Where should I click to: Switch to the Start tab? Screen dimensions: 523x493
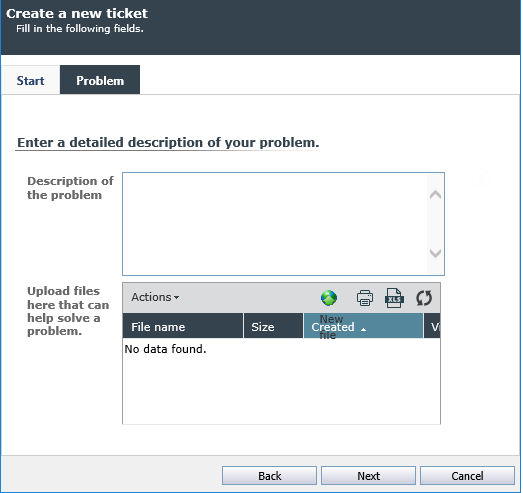30,80
